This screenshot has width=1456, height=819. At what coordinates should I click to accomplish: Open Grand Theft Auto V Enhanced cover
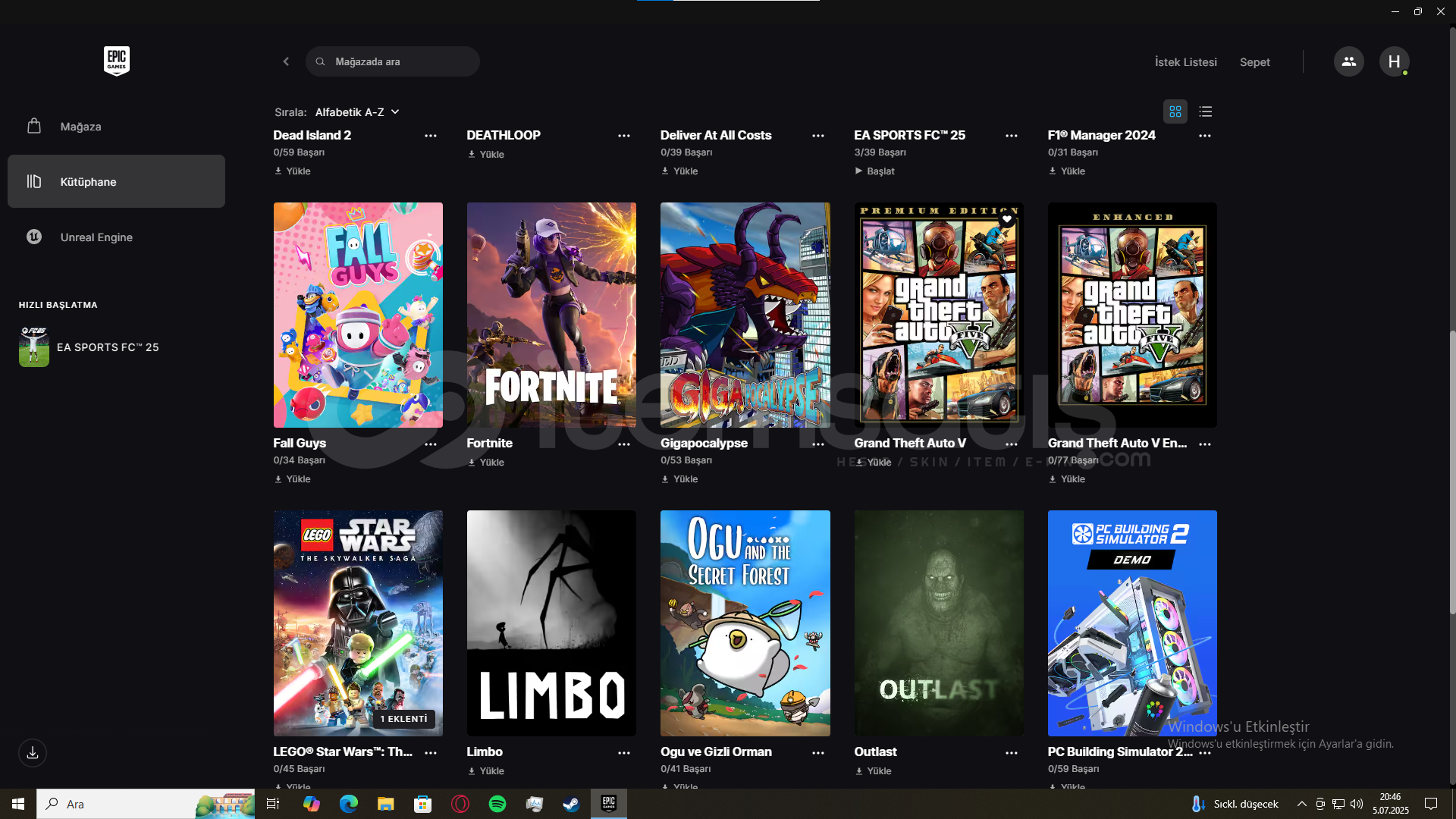1132,315
